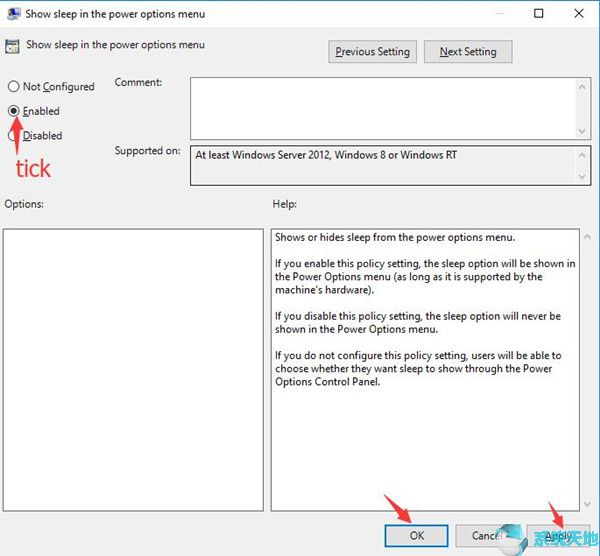Select the Not Configured radio button

13,86
